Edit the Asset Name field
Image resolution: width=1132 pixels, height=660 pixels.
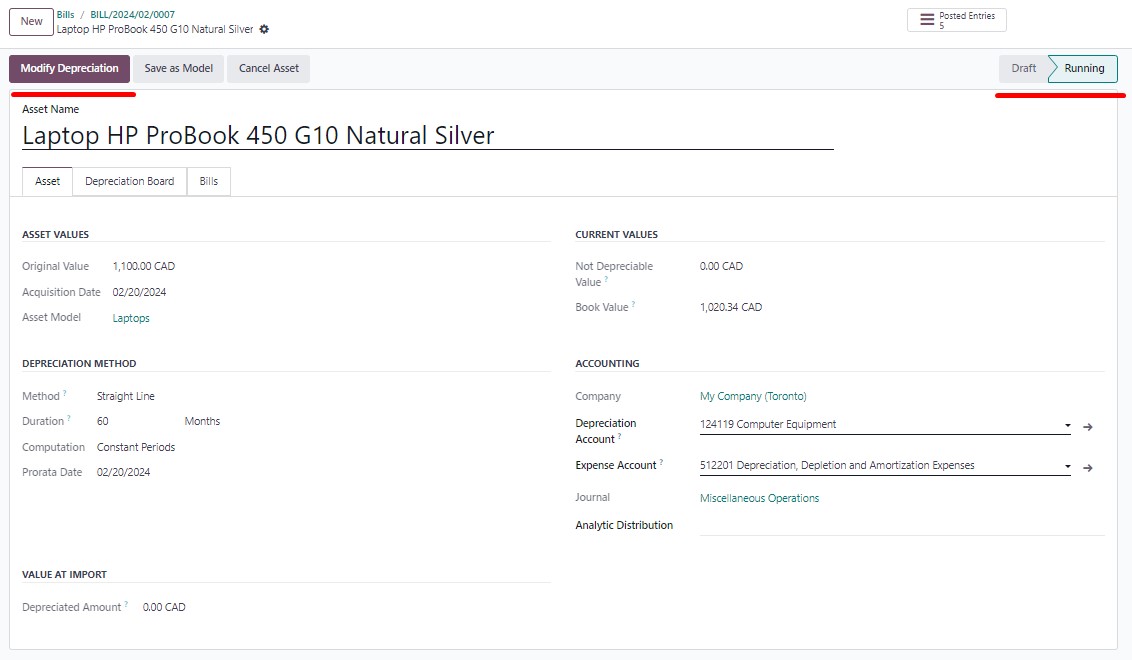pos(427,135)
